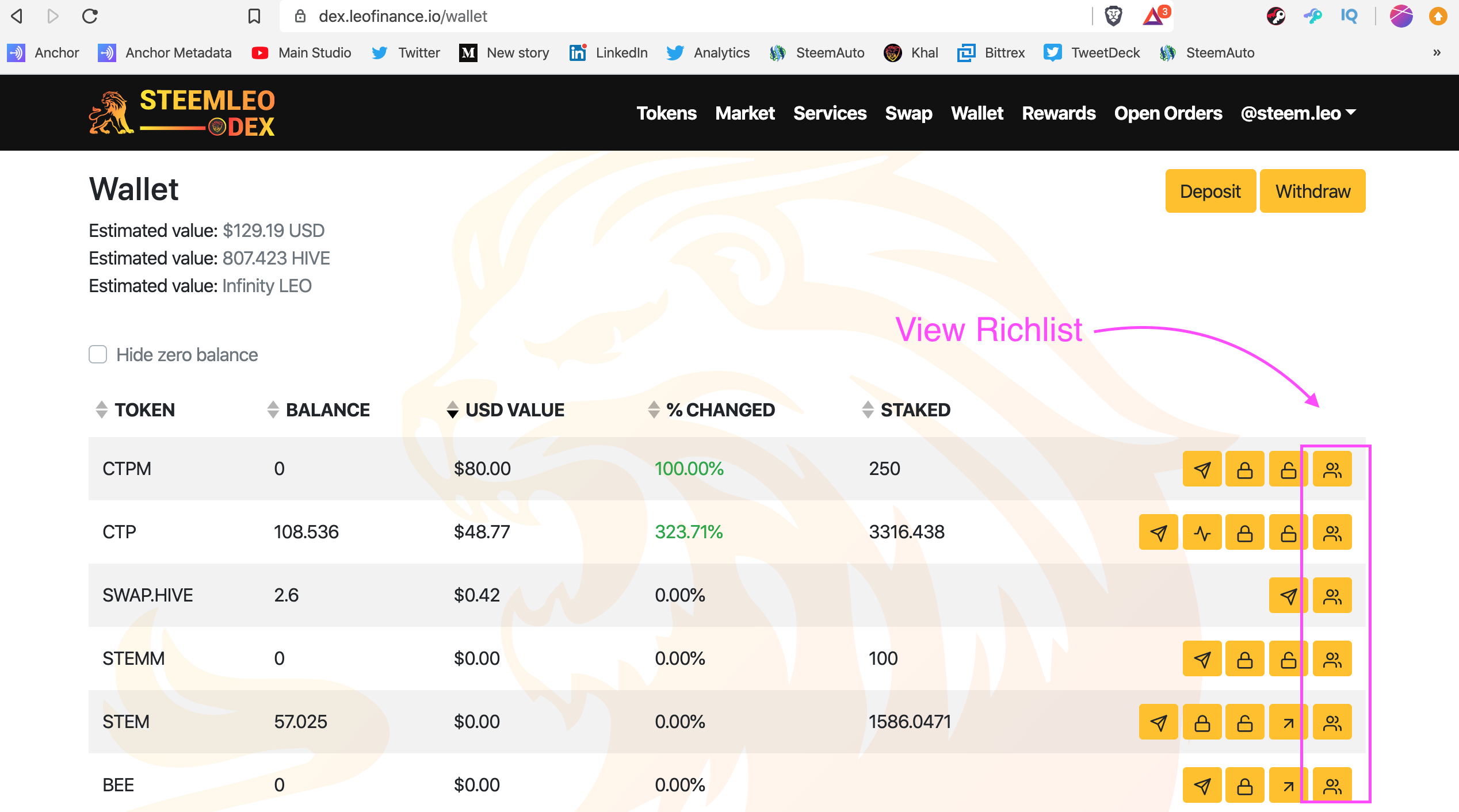Screen dimensions: 1459x812
Task: Send CTP tokens with paper-plane icon
Action: click(1159, 532)
